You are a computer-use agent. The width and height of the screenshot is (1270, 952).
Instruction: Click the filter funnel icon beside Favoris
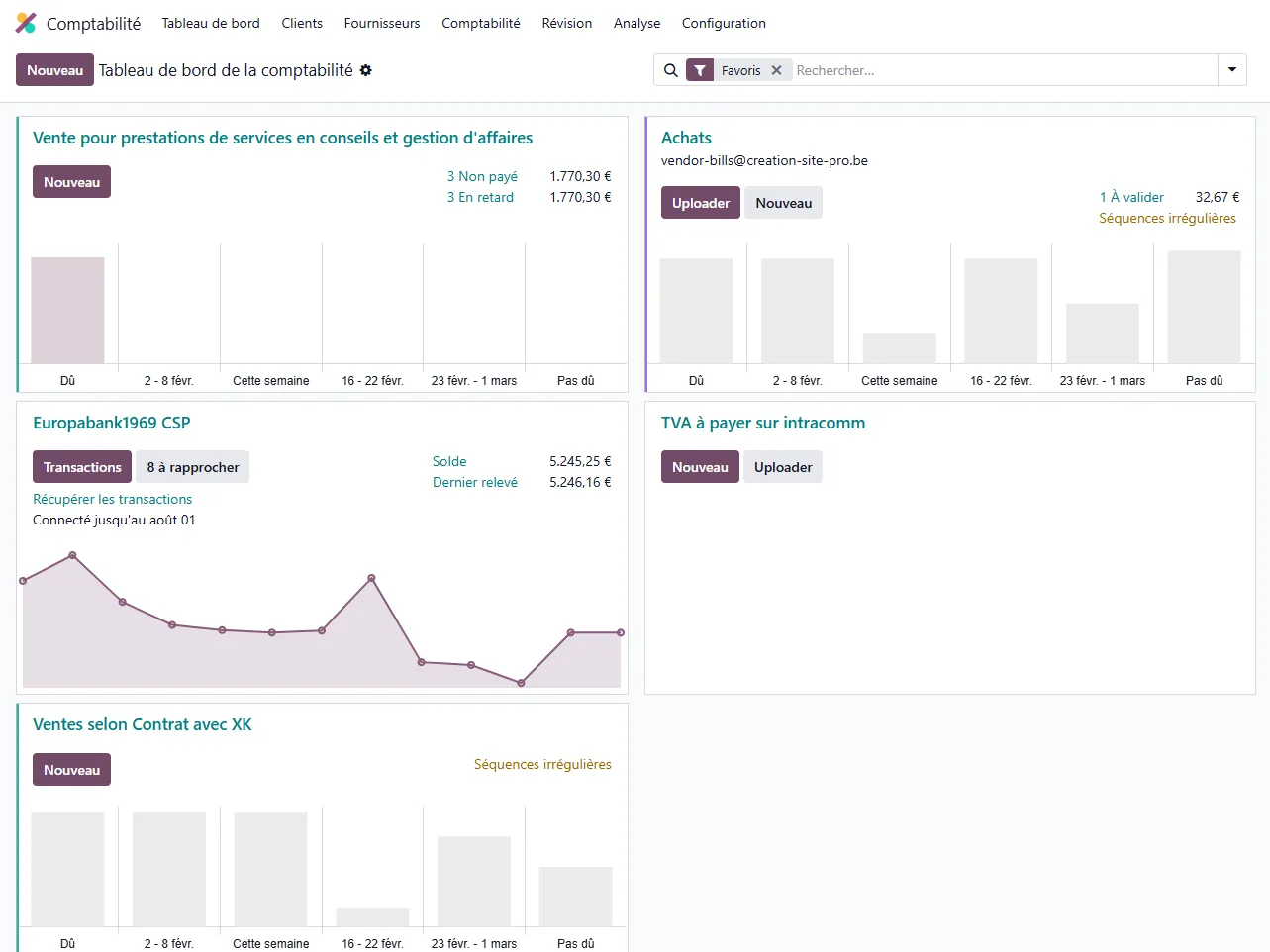click(x=701, y=70)
